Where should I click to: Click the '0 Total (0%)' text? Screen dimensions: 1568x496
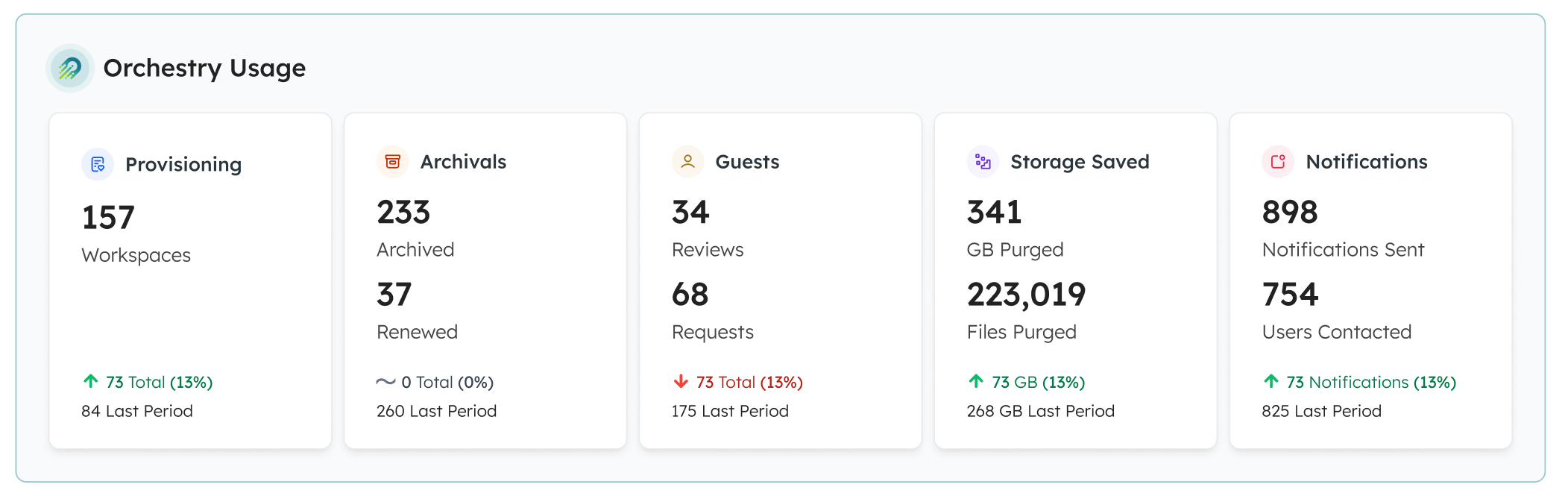(x=447, y=382)
